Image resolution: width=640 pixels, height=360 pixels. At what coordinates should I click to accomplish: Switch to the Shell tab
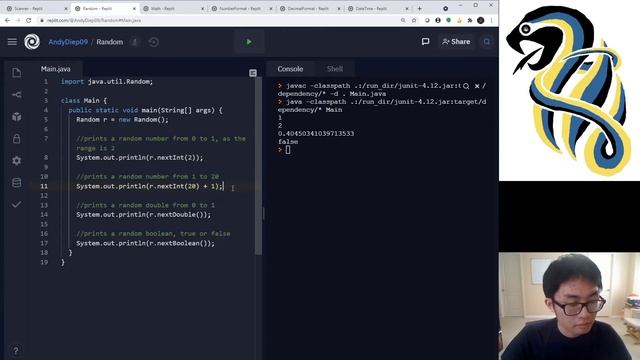click(335, 69)
